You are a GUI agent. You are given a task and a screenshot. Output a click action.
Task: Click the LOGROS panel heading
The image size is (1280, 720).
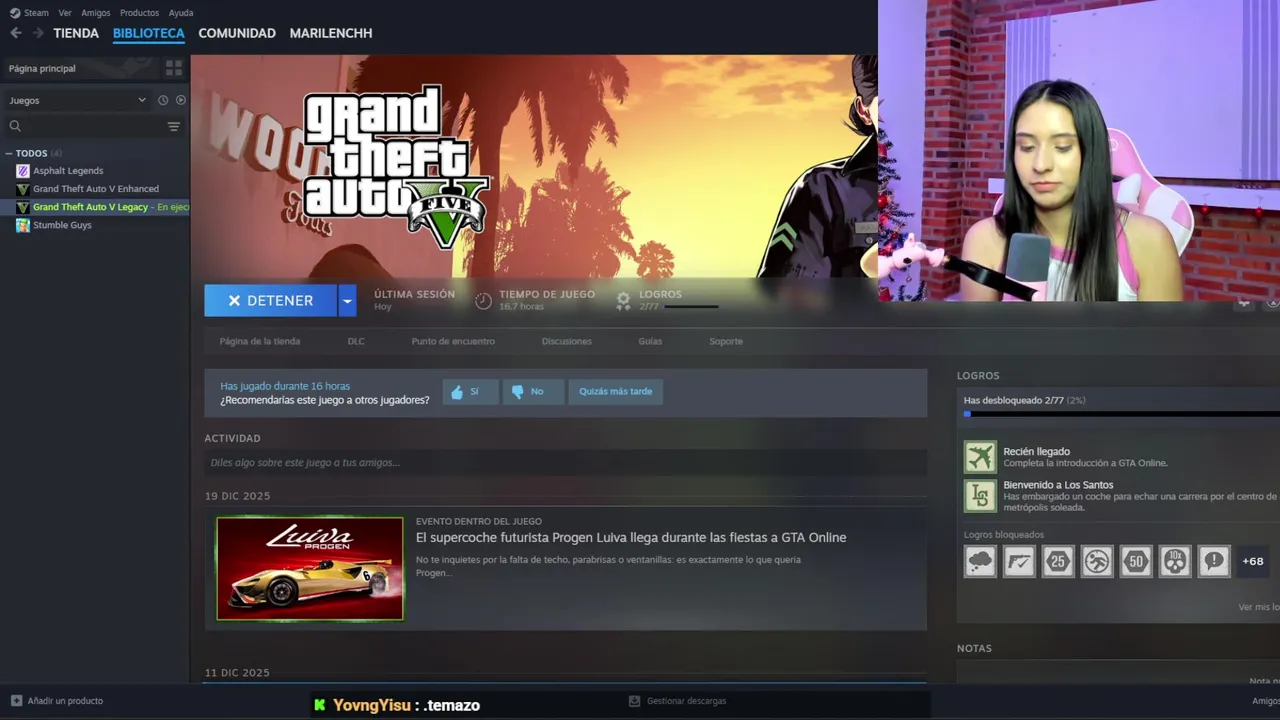coord(978,376)
